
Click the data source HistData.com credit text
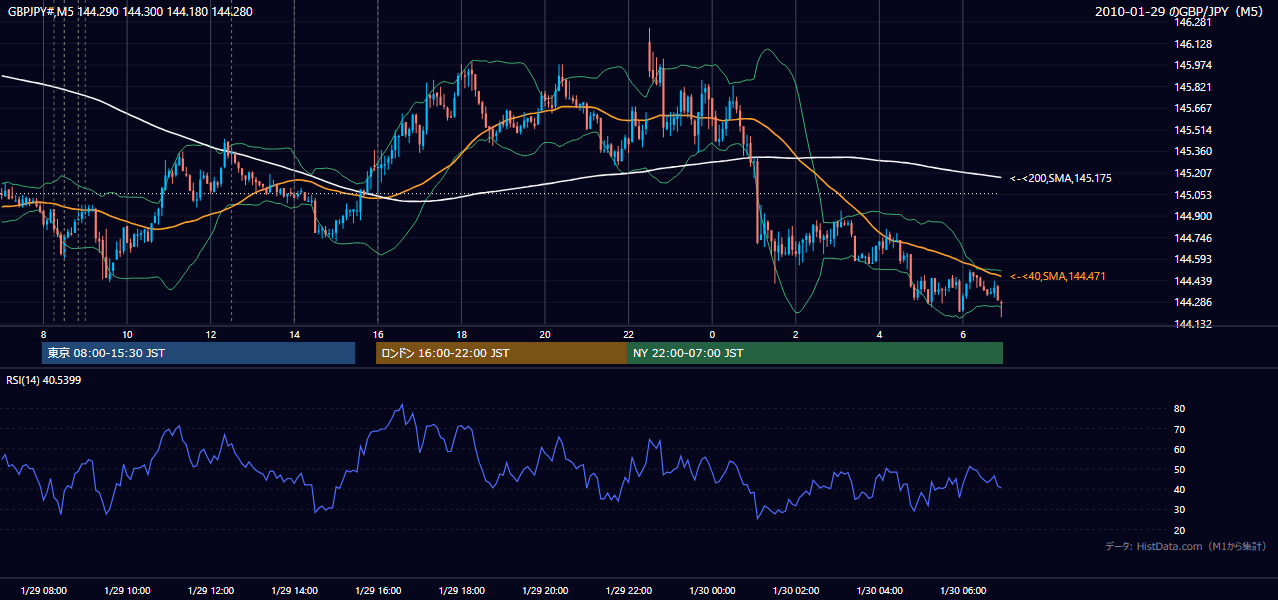[1186, 546]
